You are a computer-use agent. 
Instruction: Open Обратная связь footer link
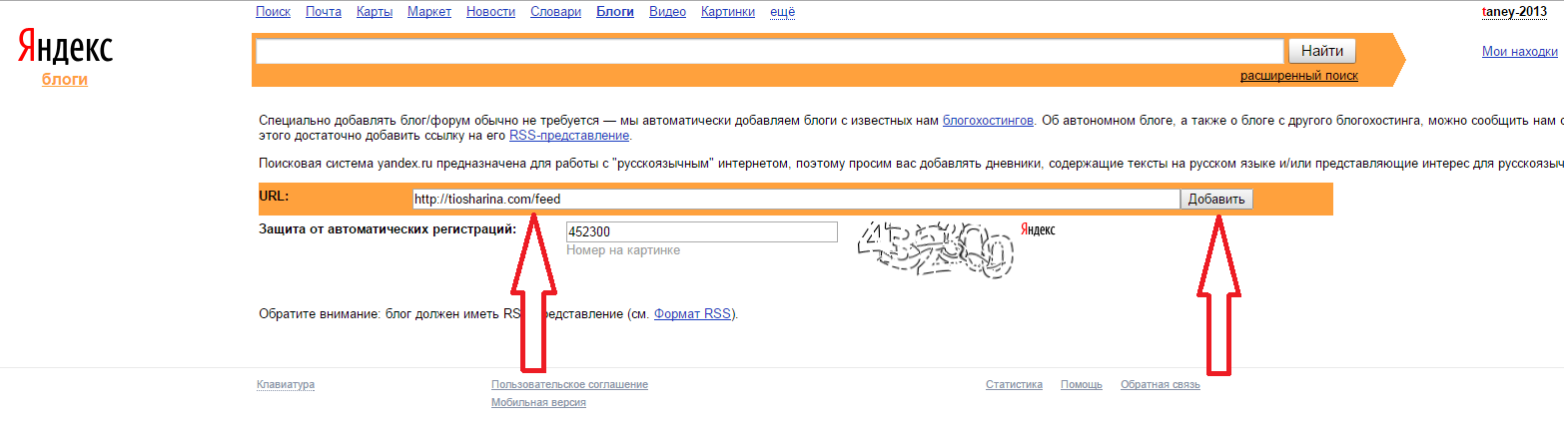point(1161,384)
